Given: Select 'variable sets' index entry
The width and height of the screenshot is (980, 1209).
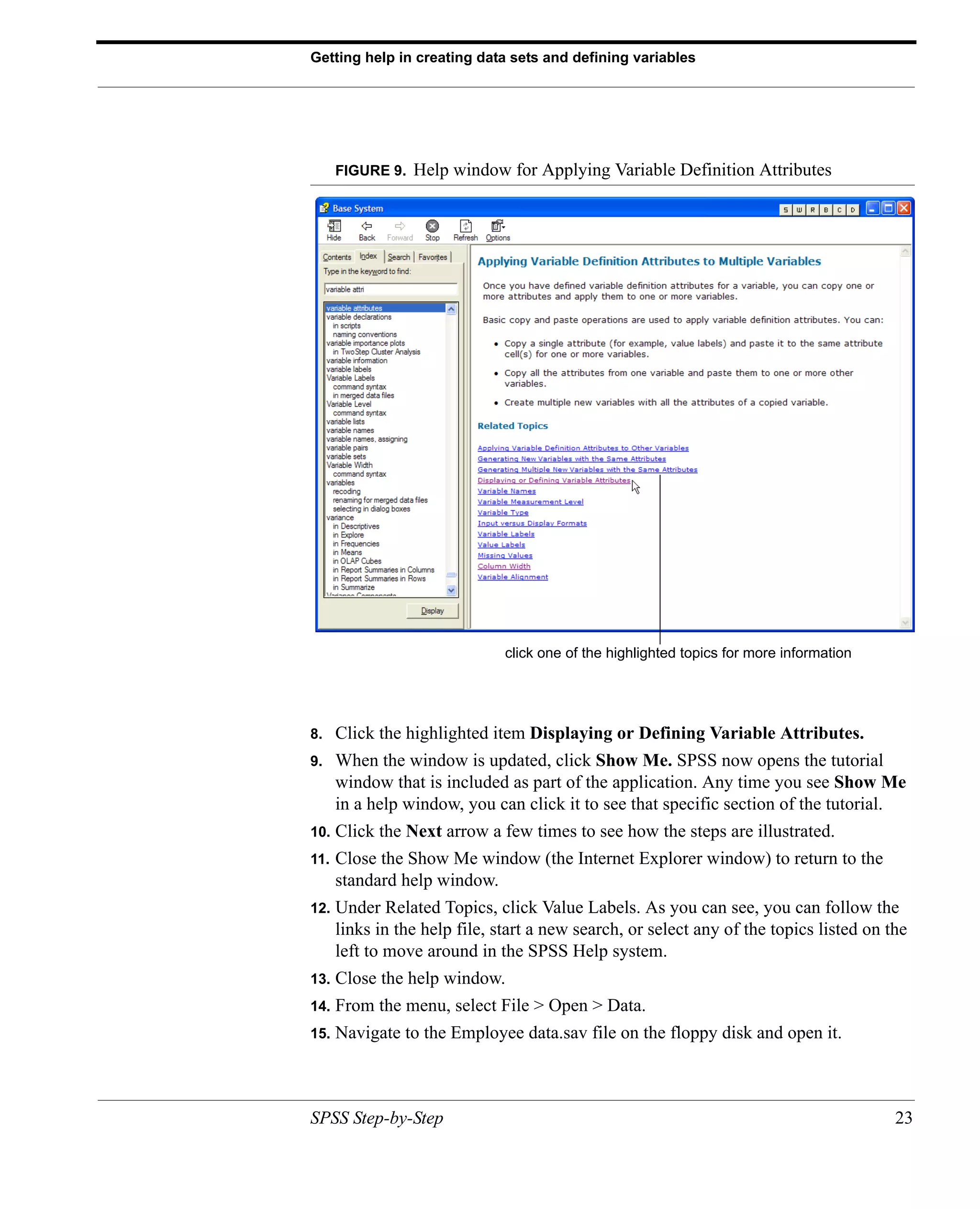Looking at the screenshot, I should (x=346, y=456).
